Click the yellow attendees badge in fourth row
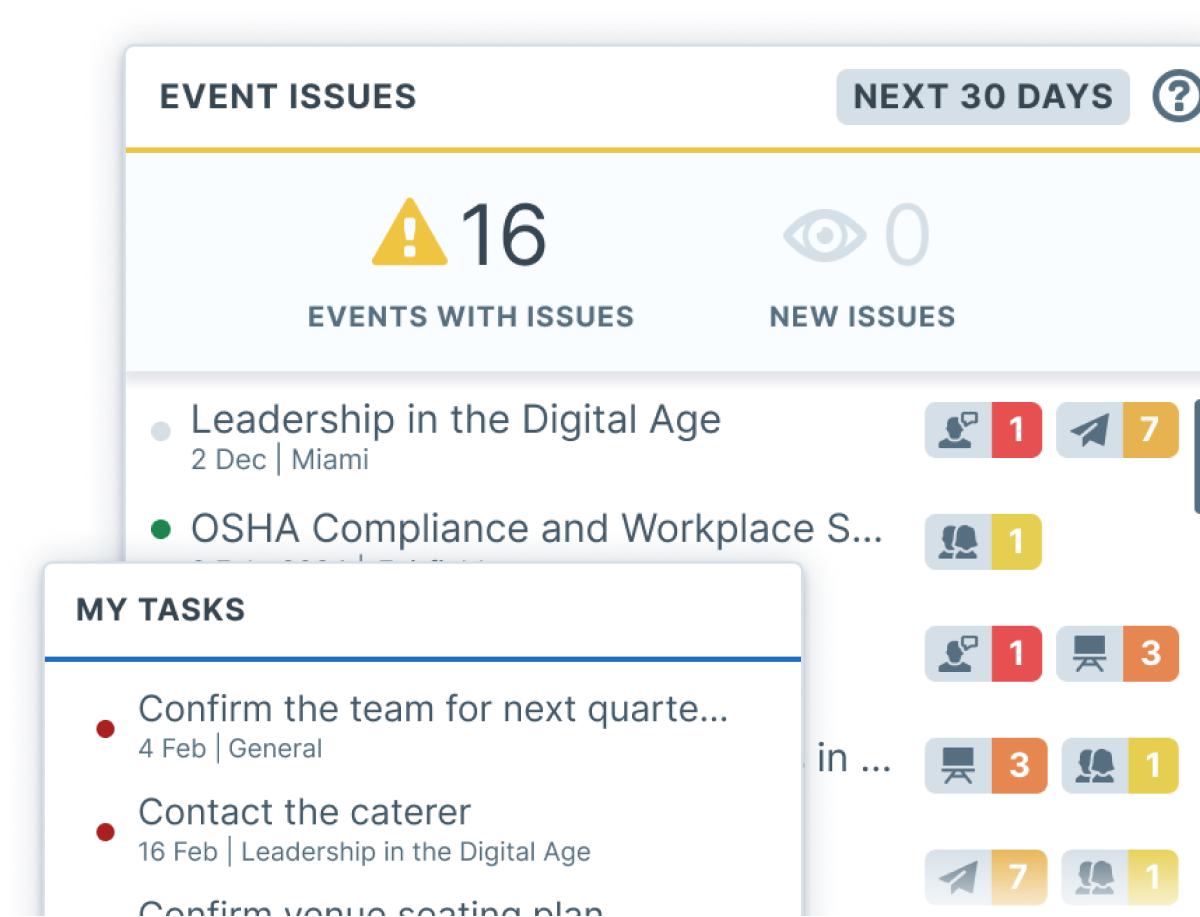Viewport: 1200px width, 917px height. (x=1119, y=766)
